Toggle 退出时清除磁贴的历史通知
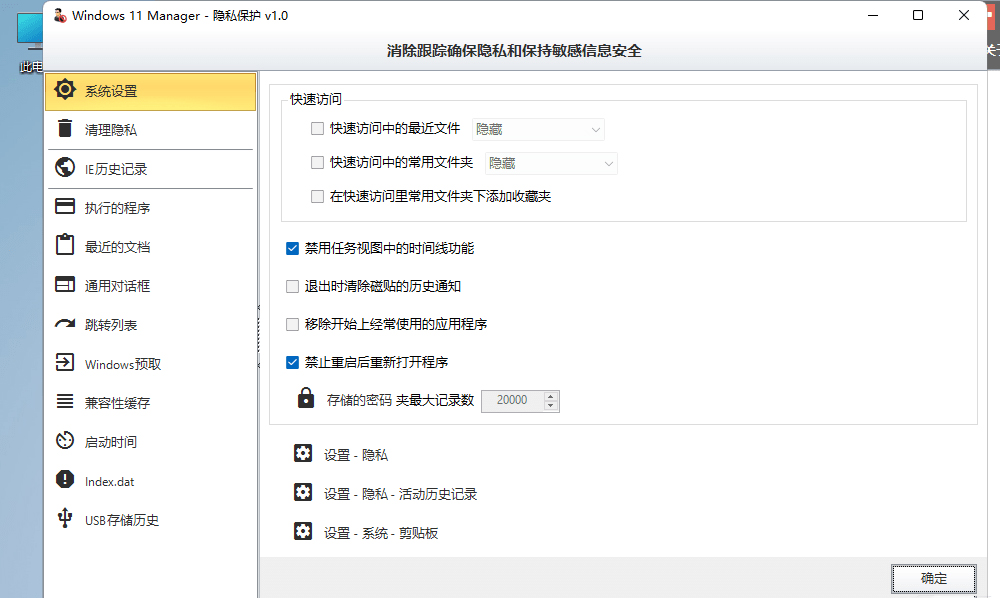Screen dimensions: 1000x598 pyautogui.click(x=292, y=286)
